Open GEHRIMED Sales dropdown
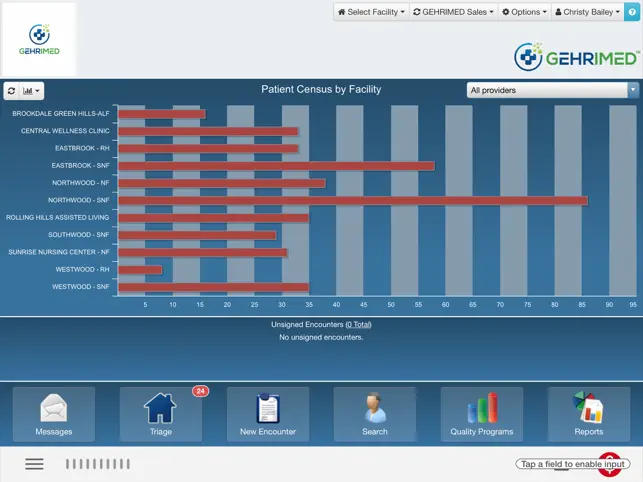Screen dimensions: 643x482 point(453,12)
